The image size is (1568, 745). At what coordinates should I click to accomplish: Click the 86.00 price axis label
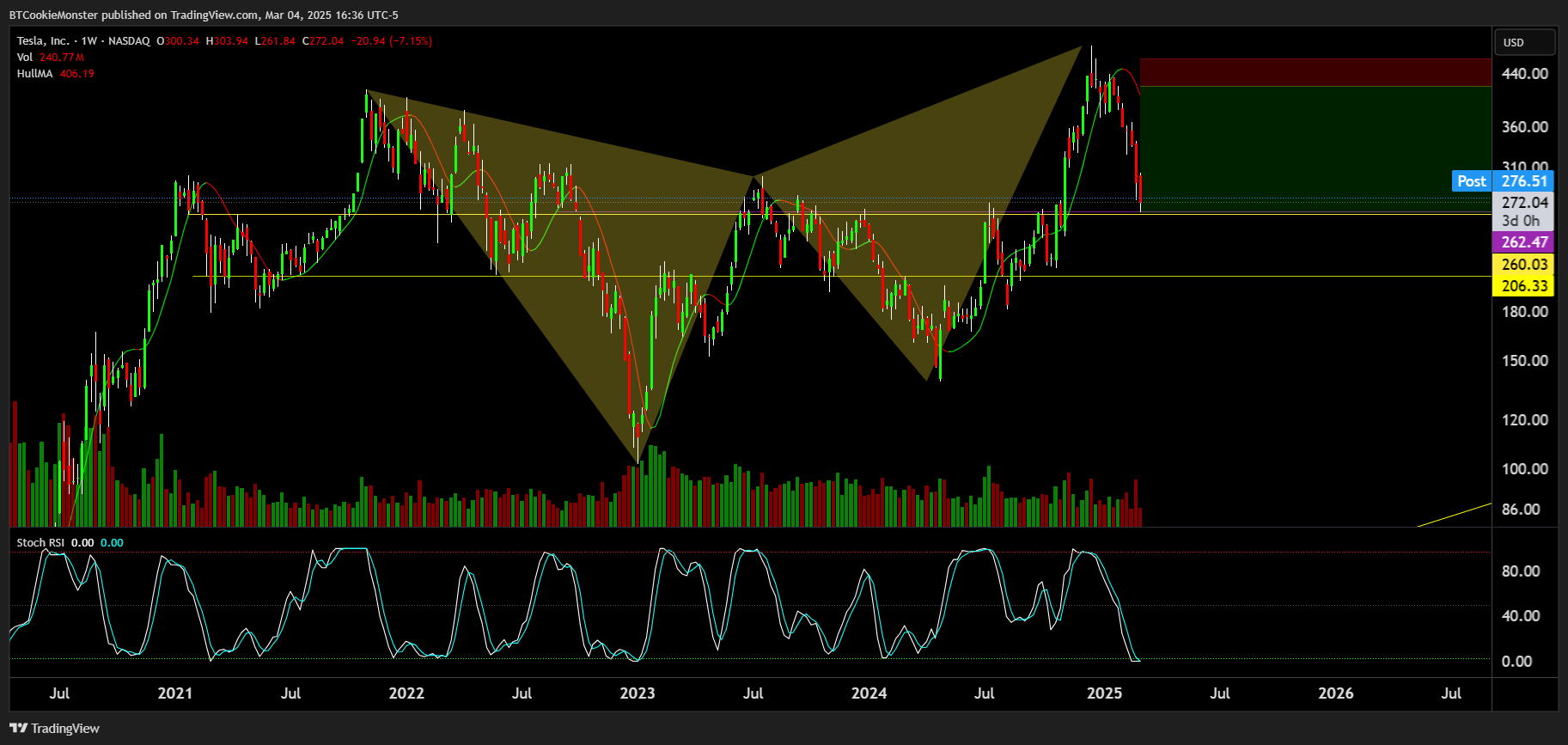pyautogui.click(x=1521, y=510)
